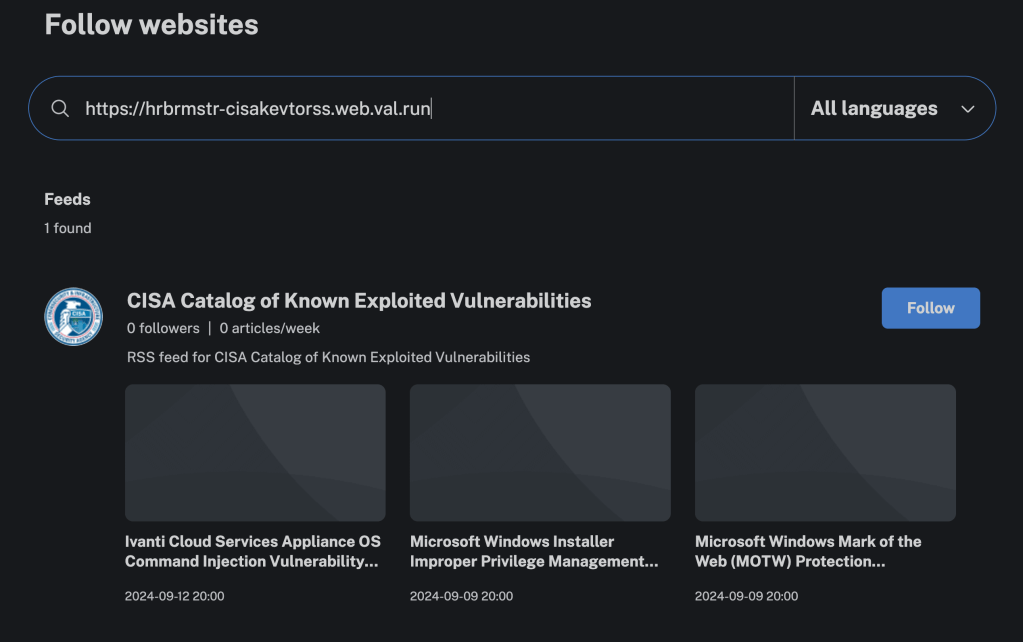Open the Mark of the Web article thumbnail
1023x642 pixels.
click(x=825, y=453)
